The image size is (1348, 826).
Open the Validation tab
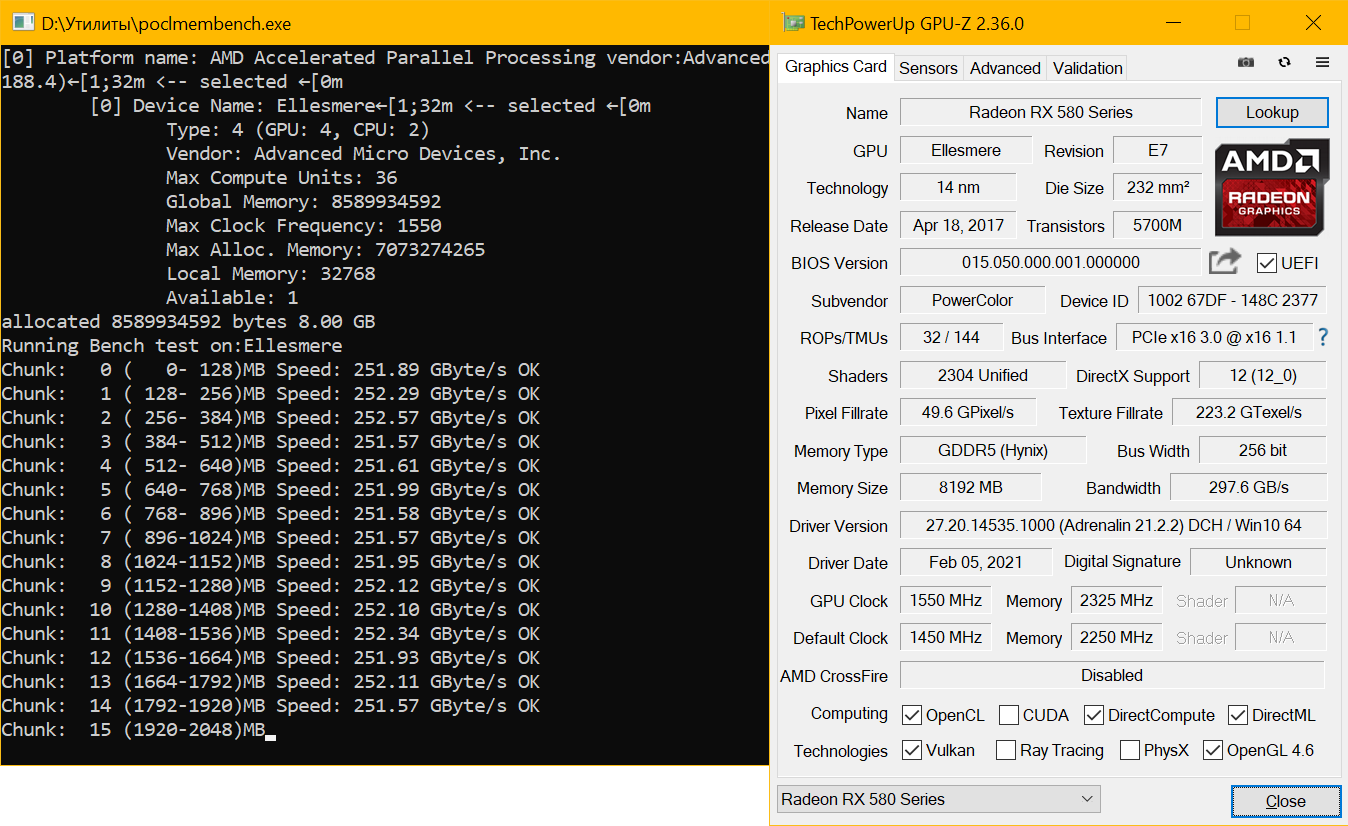[1087, 68]
